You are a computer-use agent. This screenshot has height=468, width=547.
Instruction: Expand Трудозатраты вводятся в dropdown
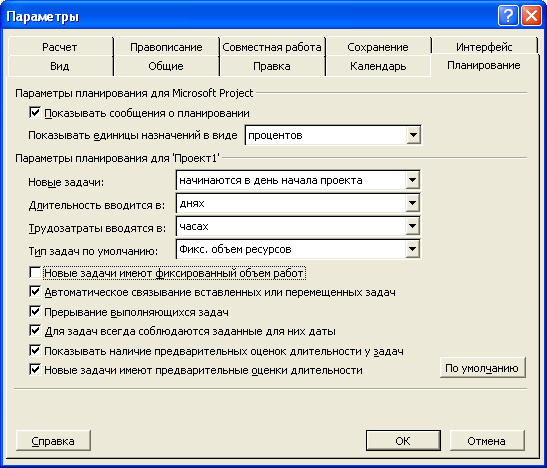click(x=412, y=226)
